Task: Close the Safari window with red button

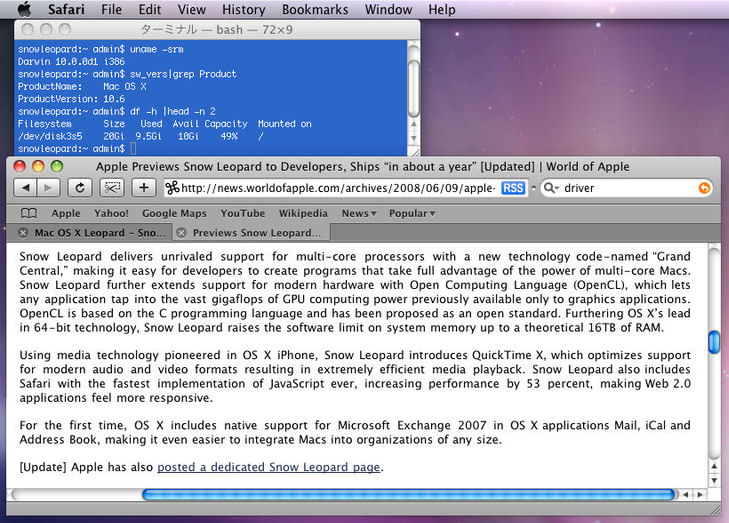Action: 20,166
